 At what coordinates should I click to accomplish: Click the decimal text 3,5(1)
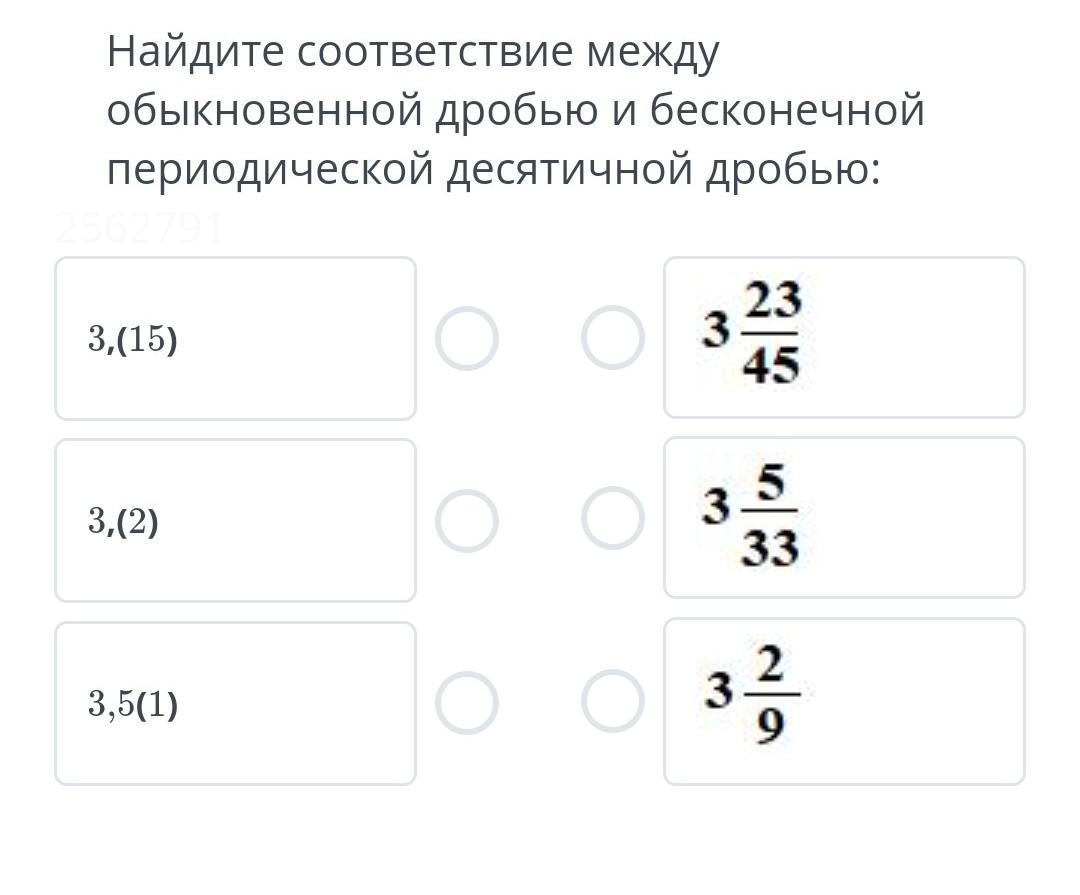tap(133, 704)
